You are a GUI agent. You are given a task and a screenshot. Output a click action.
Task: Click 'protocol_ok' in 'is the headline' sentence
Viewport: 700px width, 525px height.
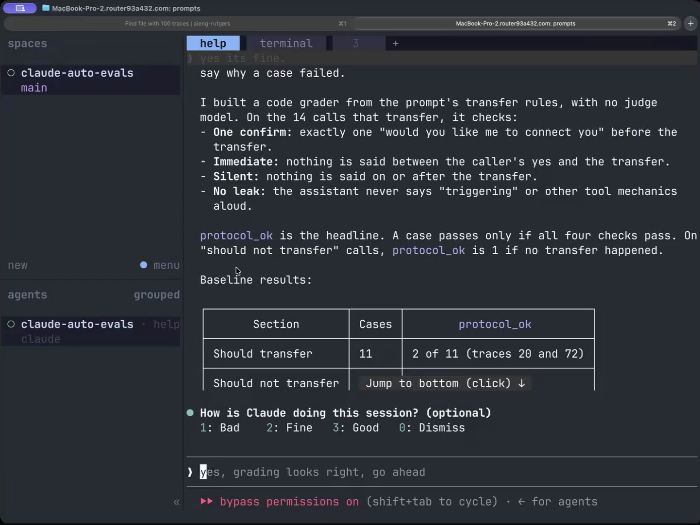pos(236,236)
